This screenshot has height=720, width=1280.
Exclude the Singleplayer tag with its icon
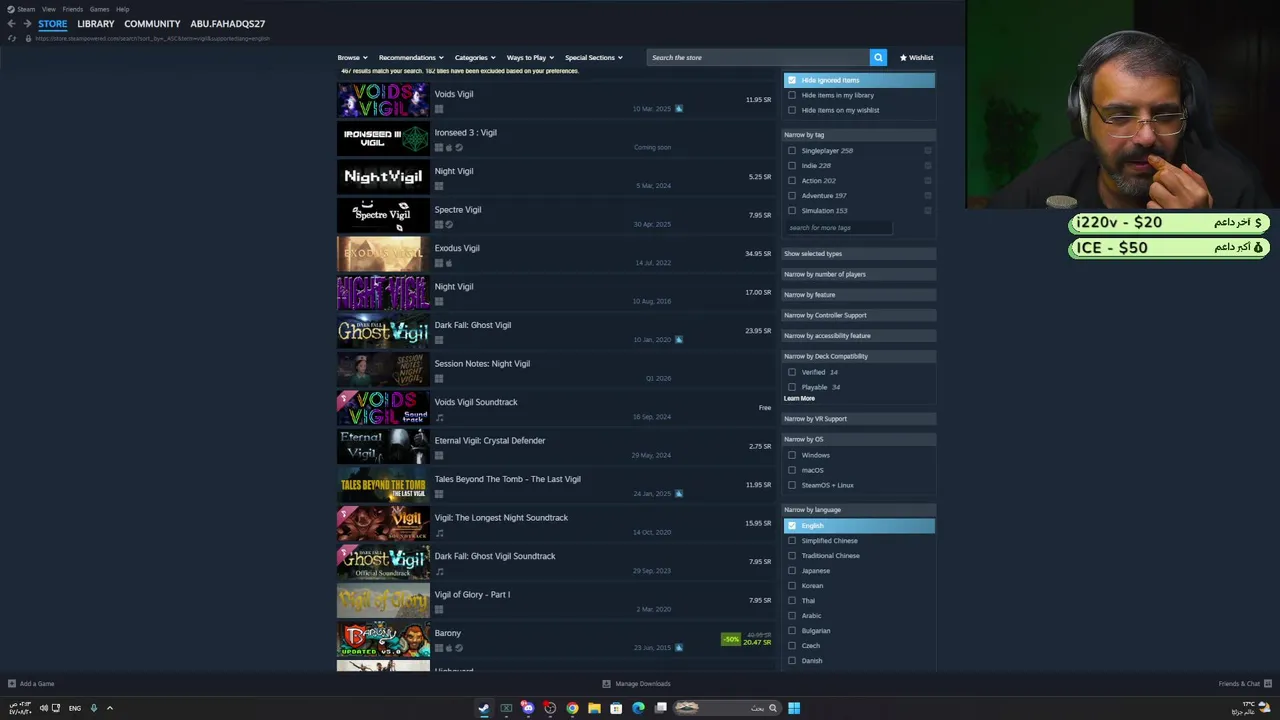tap(928, 151)
